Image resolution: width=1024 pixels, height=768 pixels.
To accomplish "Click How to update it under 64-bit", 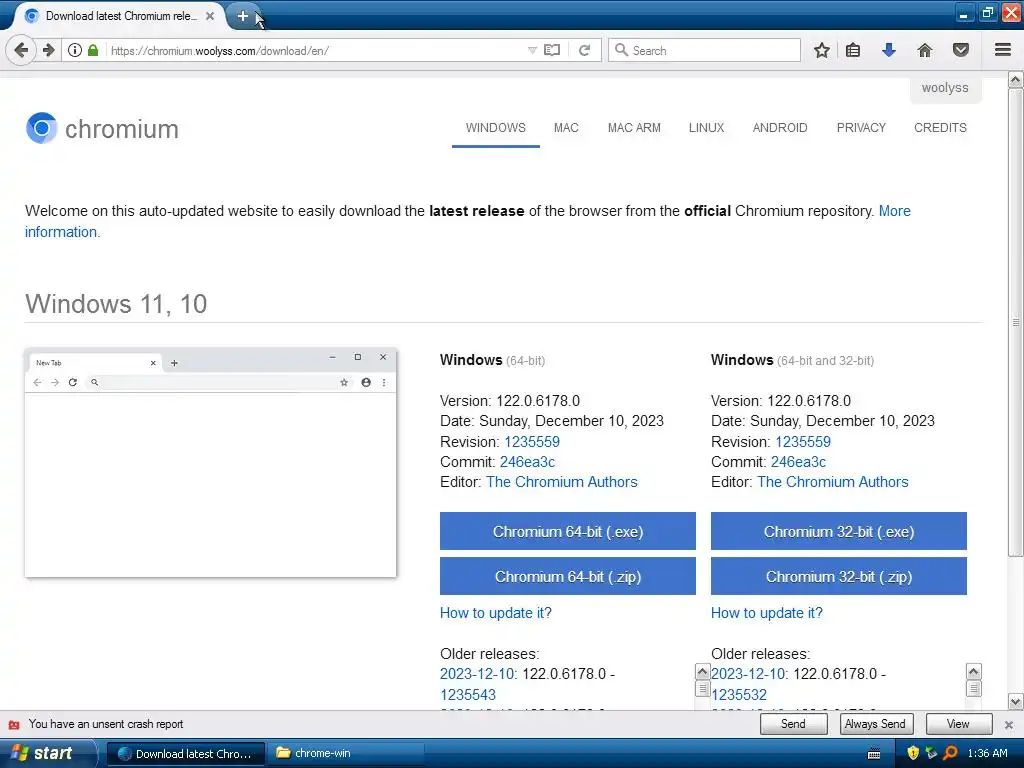I will coord(496,613).
